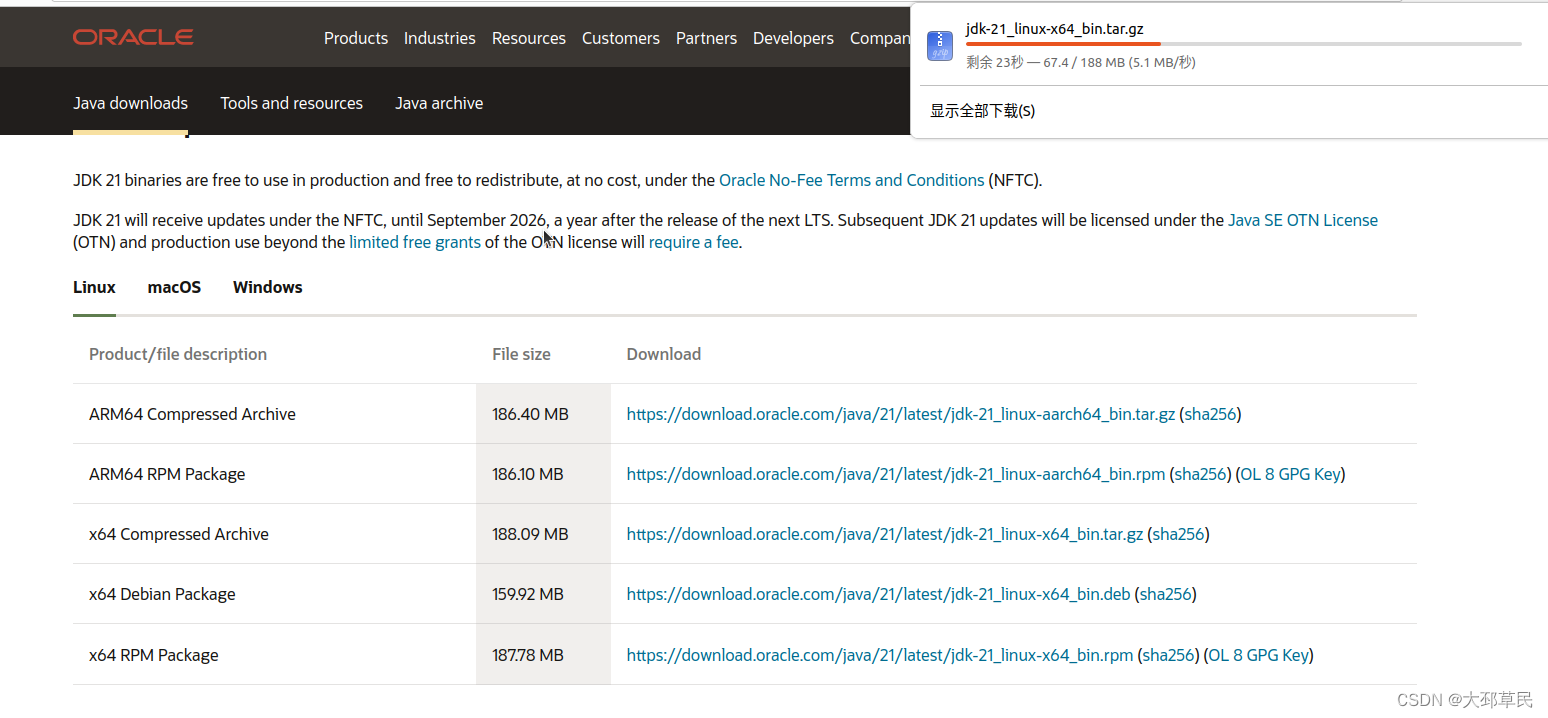The width and height of the screenshot is (1548, 718).
Task: Open OL 8 GPG Key for ARM64 RPM
Action: (x=1291, y=474)
